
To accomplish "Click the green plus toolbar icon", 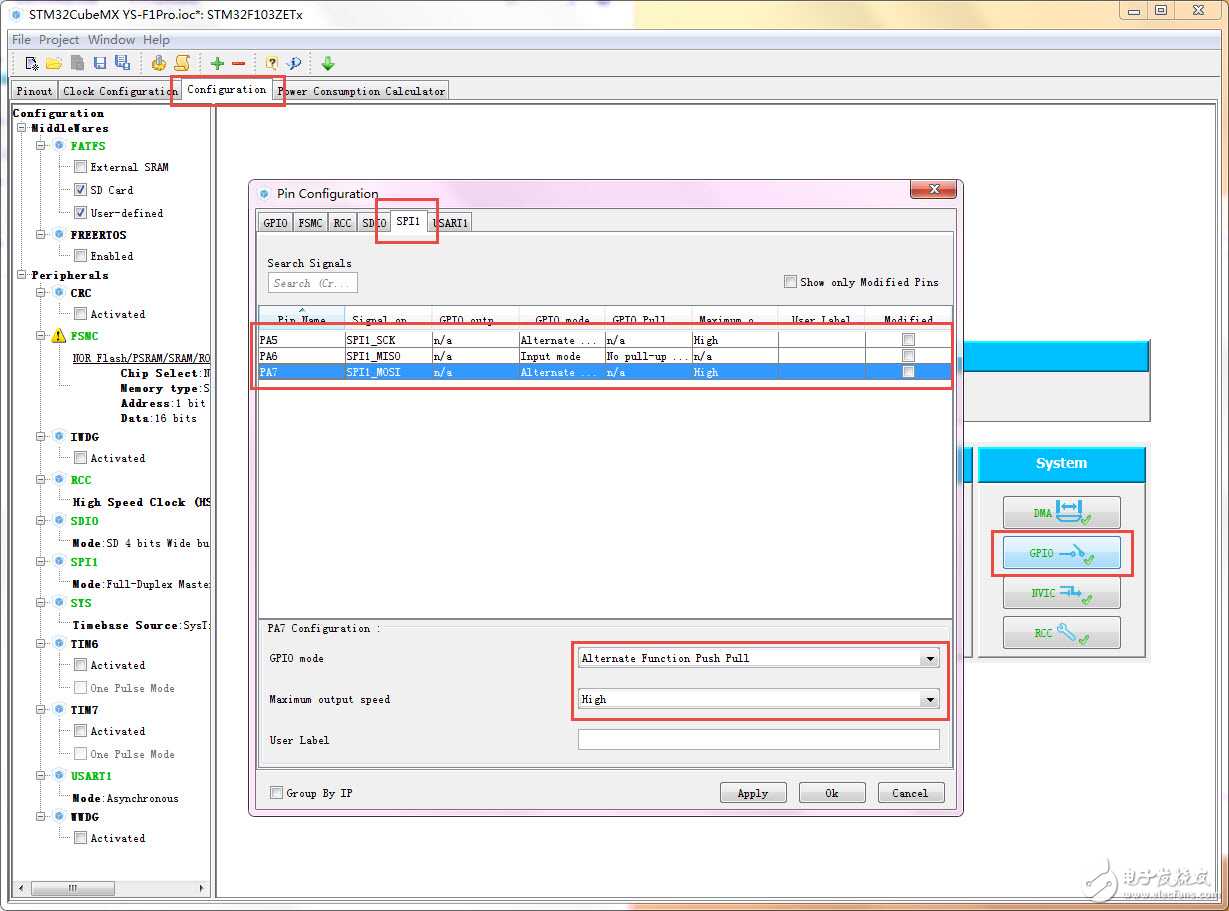I will 217,63.
